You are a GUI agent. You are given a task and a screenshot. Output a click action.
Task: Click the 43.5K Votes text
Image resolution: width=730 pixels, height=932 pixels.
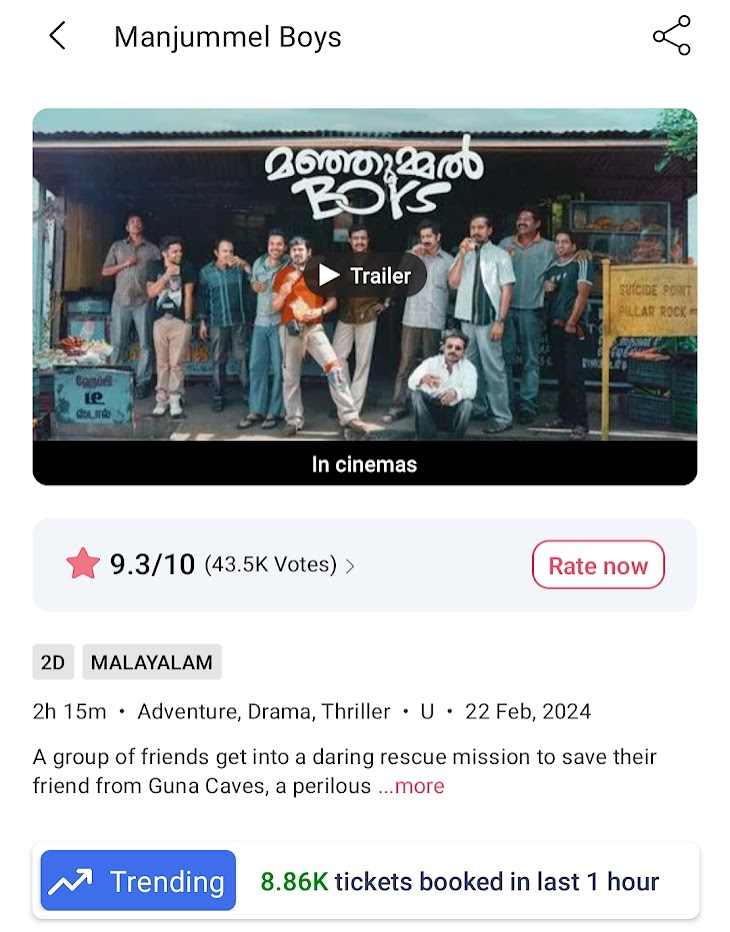[x=270, y=564]
